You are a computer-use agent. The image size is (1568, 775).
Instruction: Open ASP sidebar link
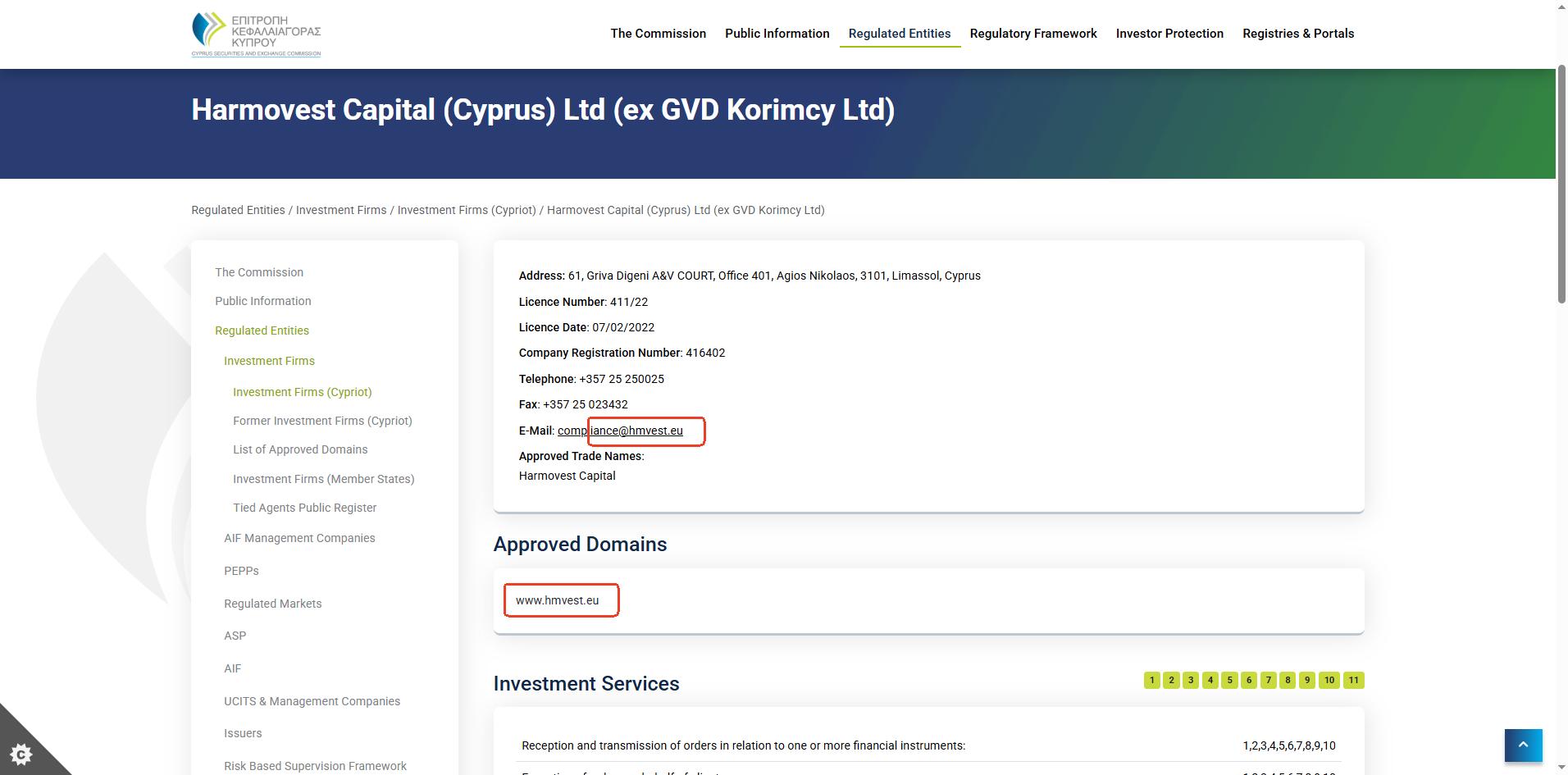coord(235,636)
